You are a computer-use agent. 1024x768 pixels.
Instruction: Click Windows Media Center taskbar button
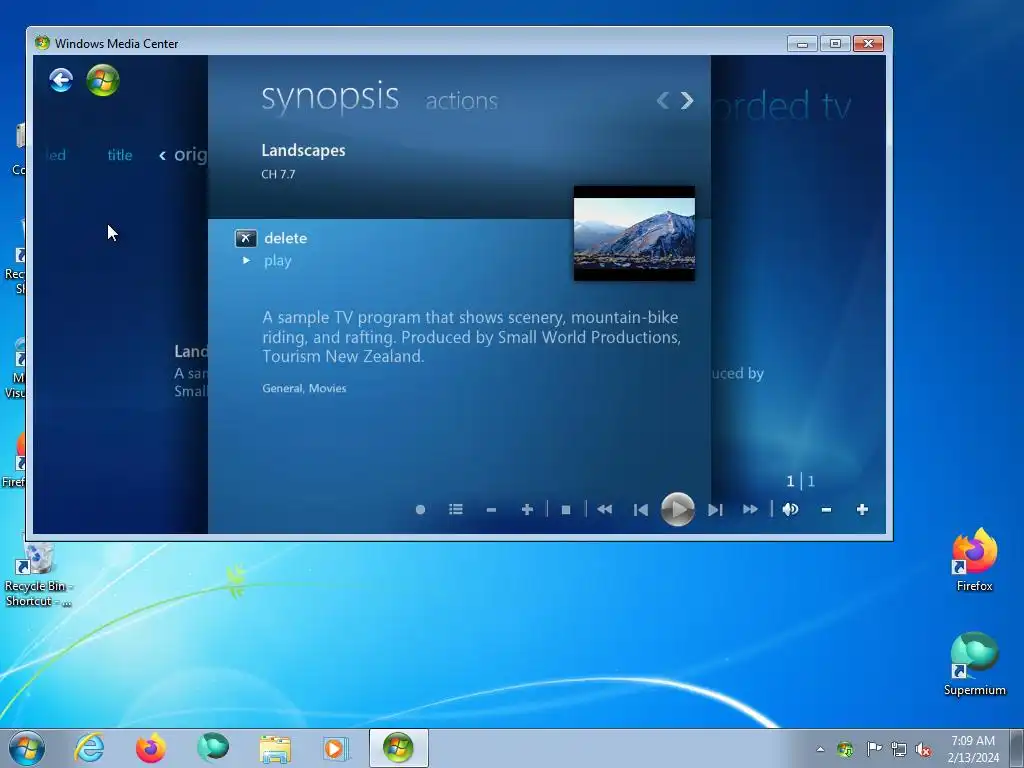398,748
